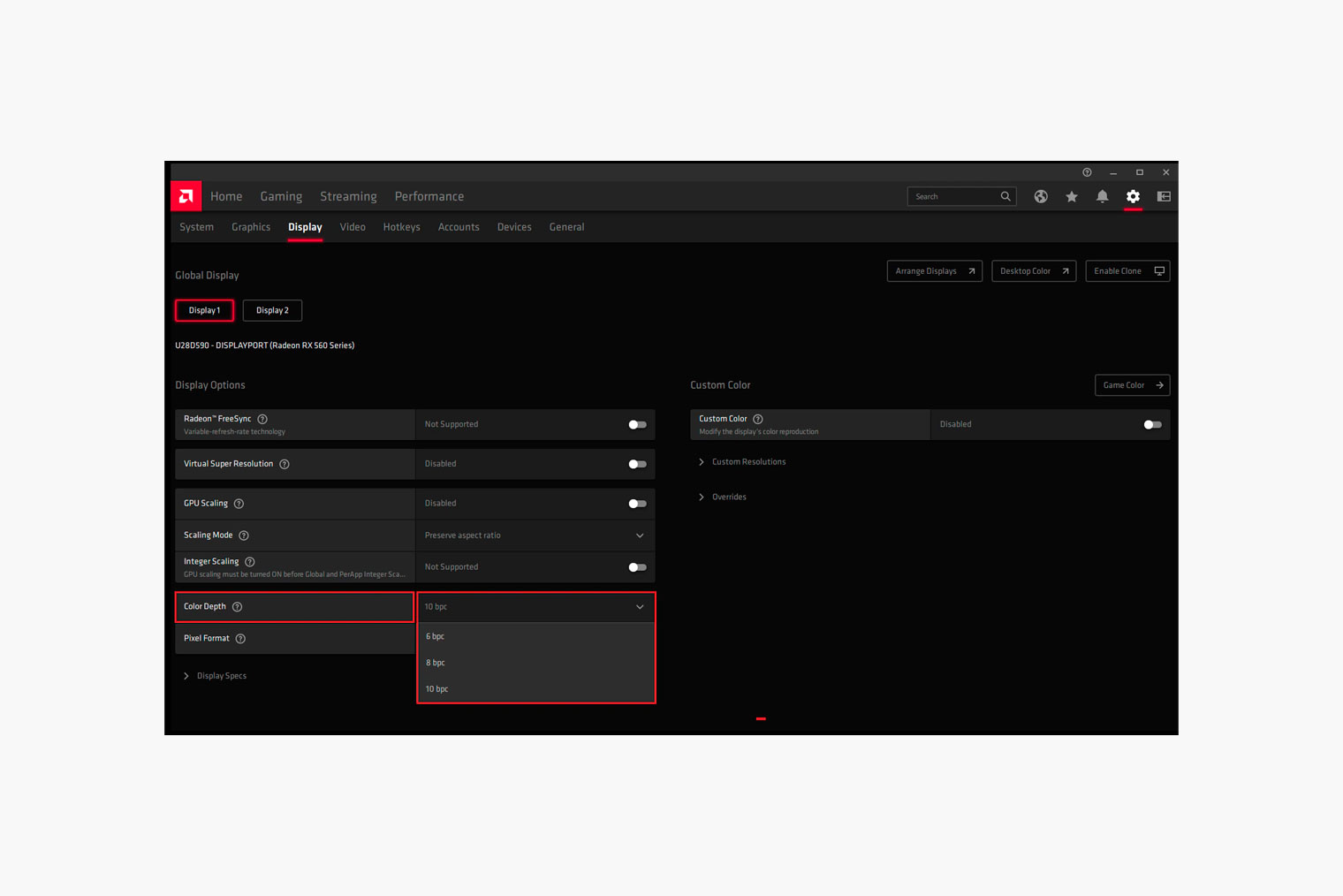This screenshot has width=1343, height=896.
Task: Click Arrange Displays button
Action: 935,271
